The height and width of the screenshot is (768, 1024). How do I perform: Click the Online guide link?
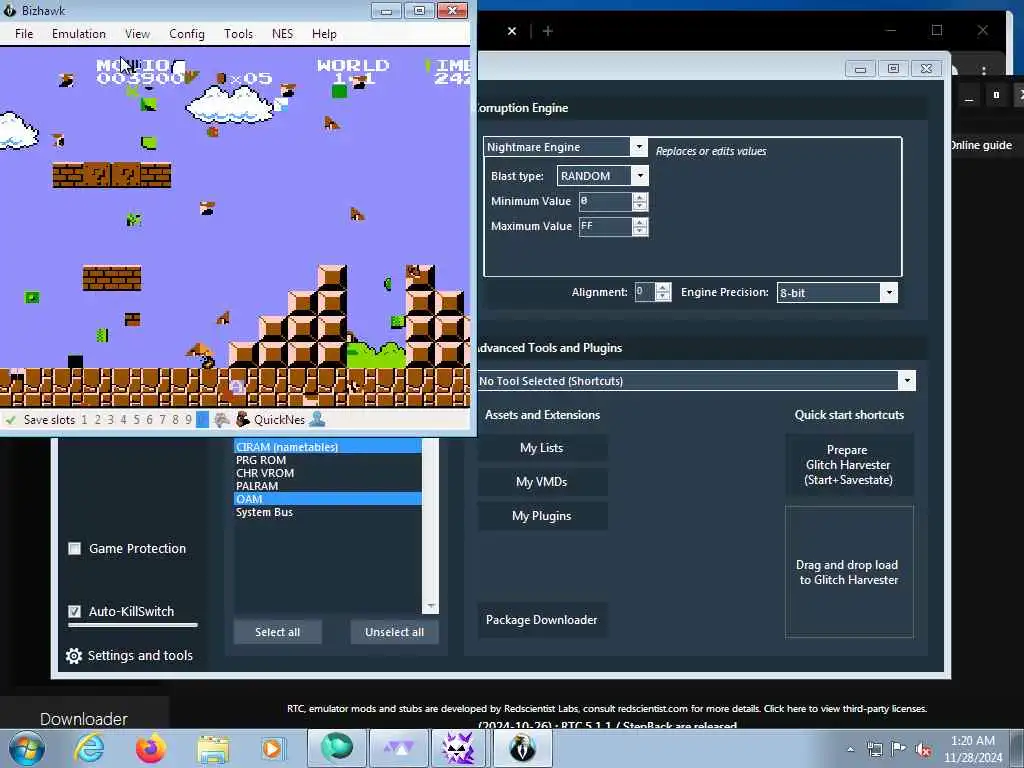point(981,145)
